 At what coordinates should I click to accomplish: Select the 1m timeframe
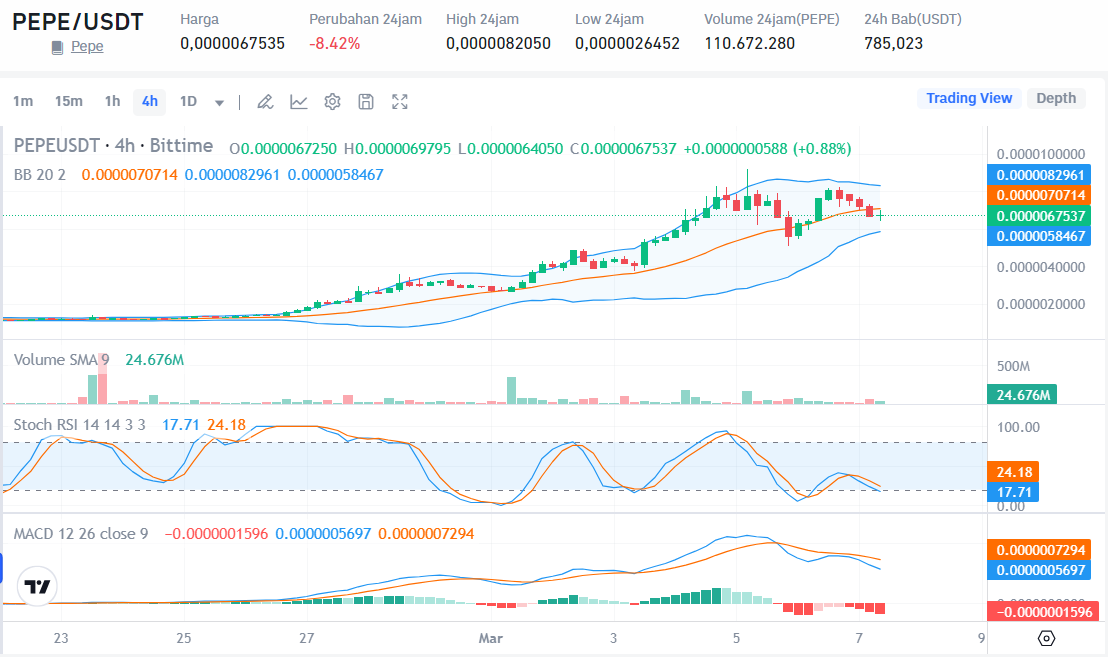point(23,101)
